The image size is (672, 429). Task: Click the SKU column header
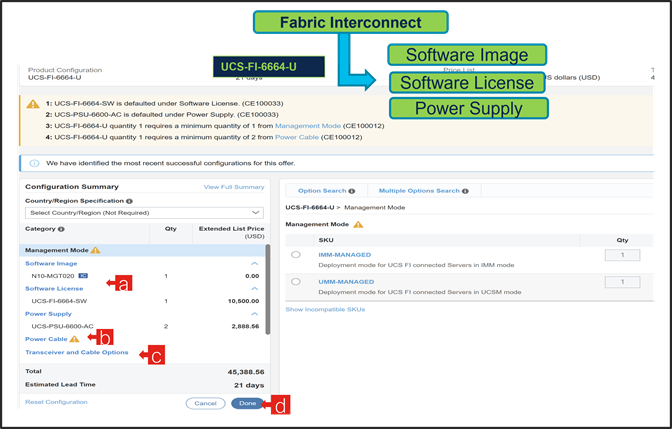click(x=326, y=240)
